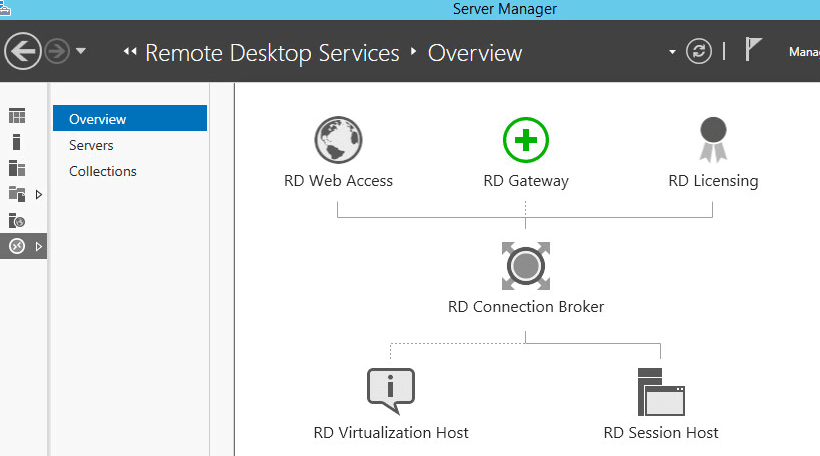Open the navigation history dropdown arrow

click(81, 51)
